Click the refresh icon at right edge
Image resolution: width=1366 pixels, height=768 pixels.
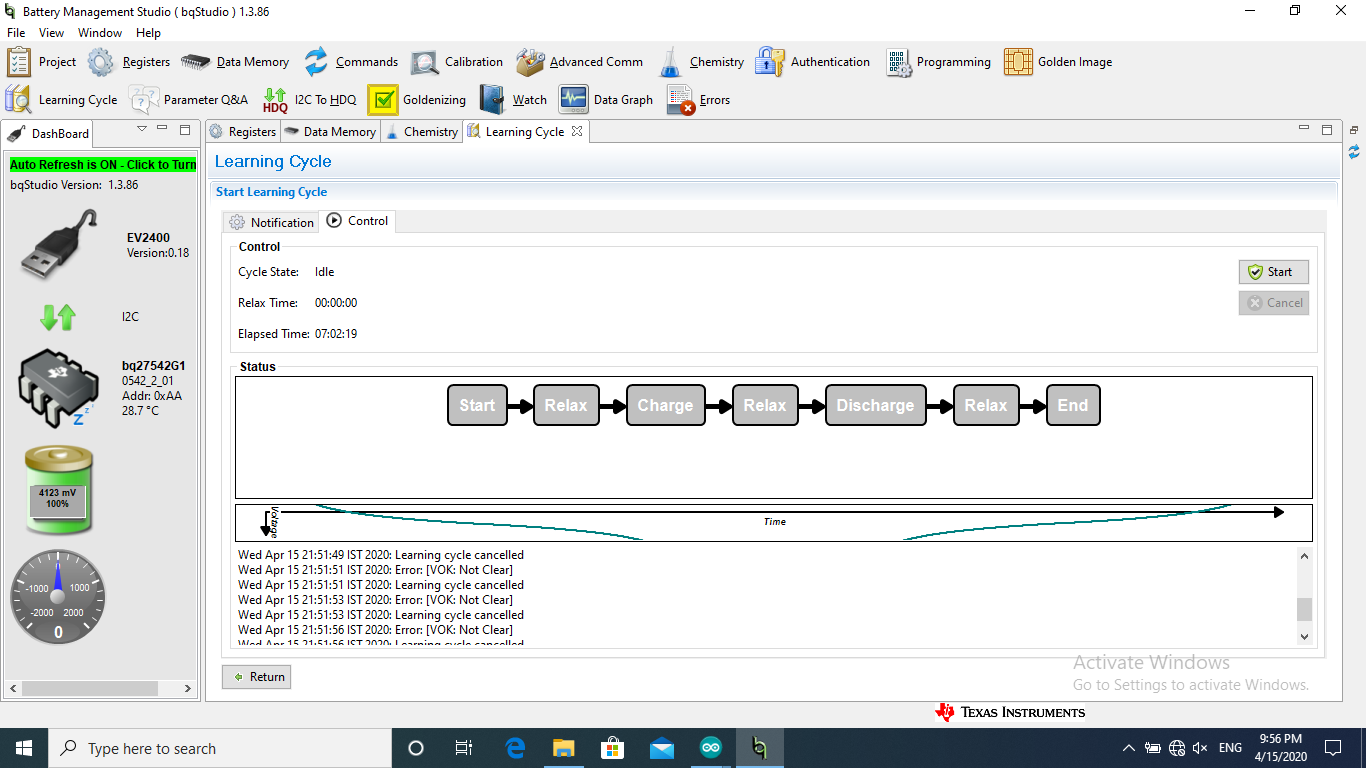click(x=1354, y=152)
